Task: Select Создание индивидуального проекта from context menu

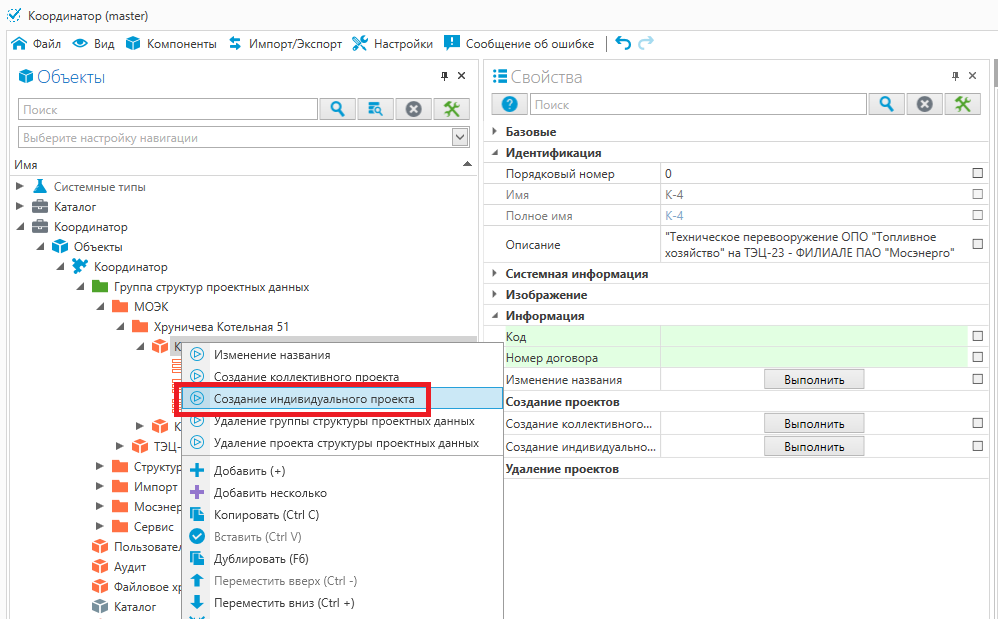Action: click(x=314, y=398)
